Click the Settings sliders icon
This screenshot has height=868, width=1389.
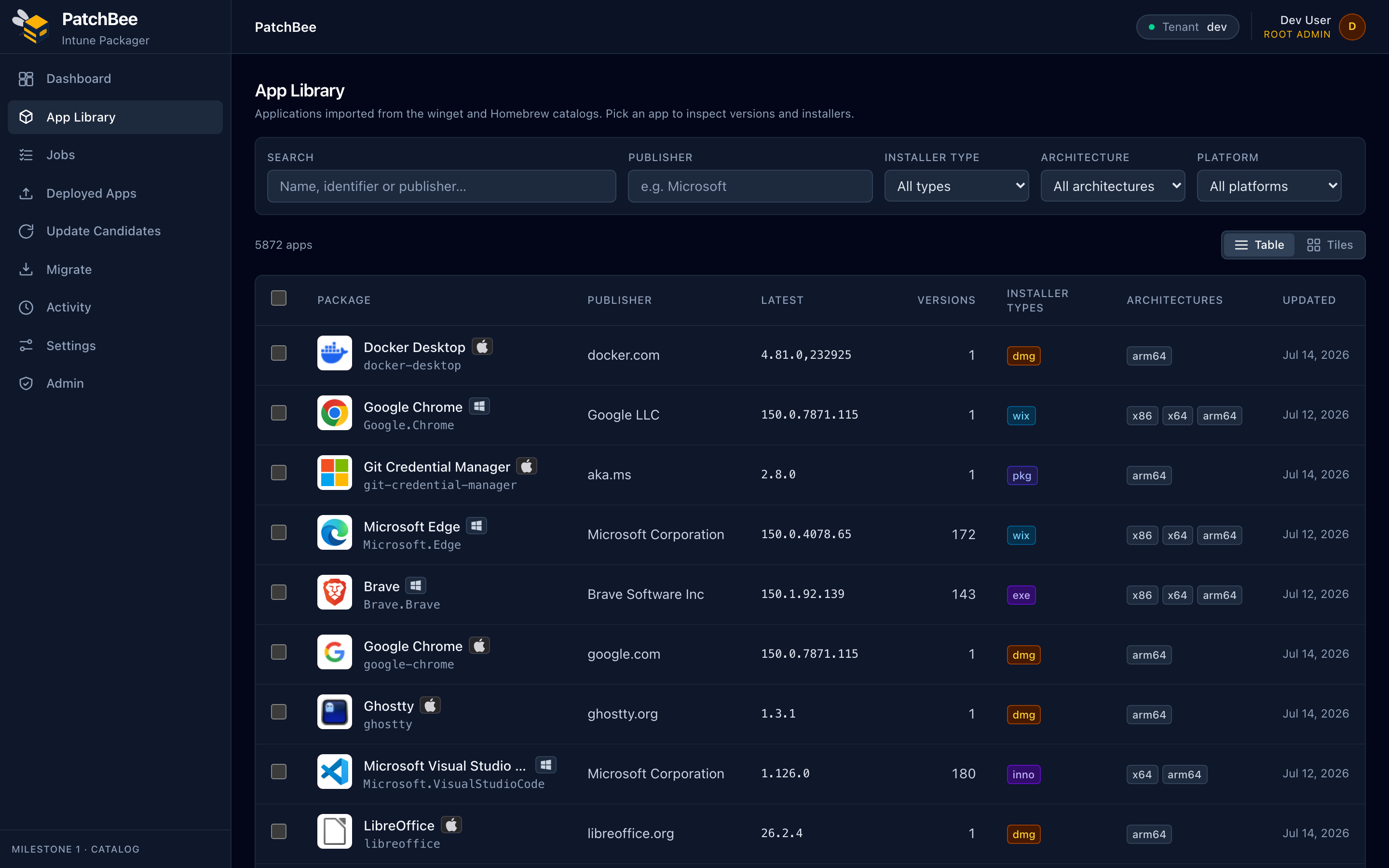26,346
